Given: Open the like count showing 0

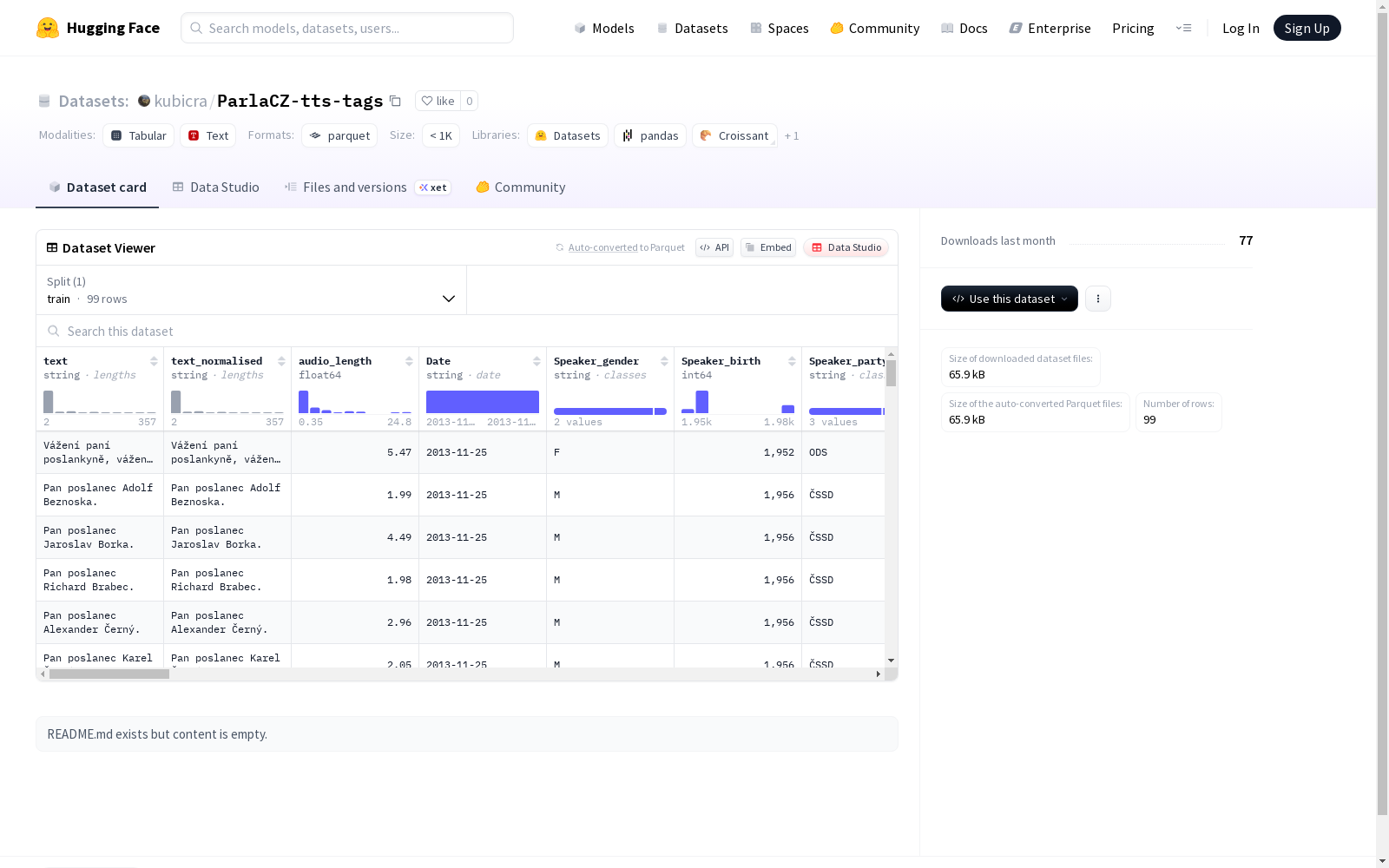Looking at the screenshot, I should [x=470, y=101].
